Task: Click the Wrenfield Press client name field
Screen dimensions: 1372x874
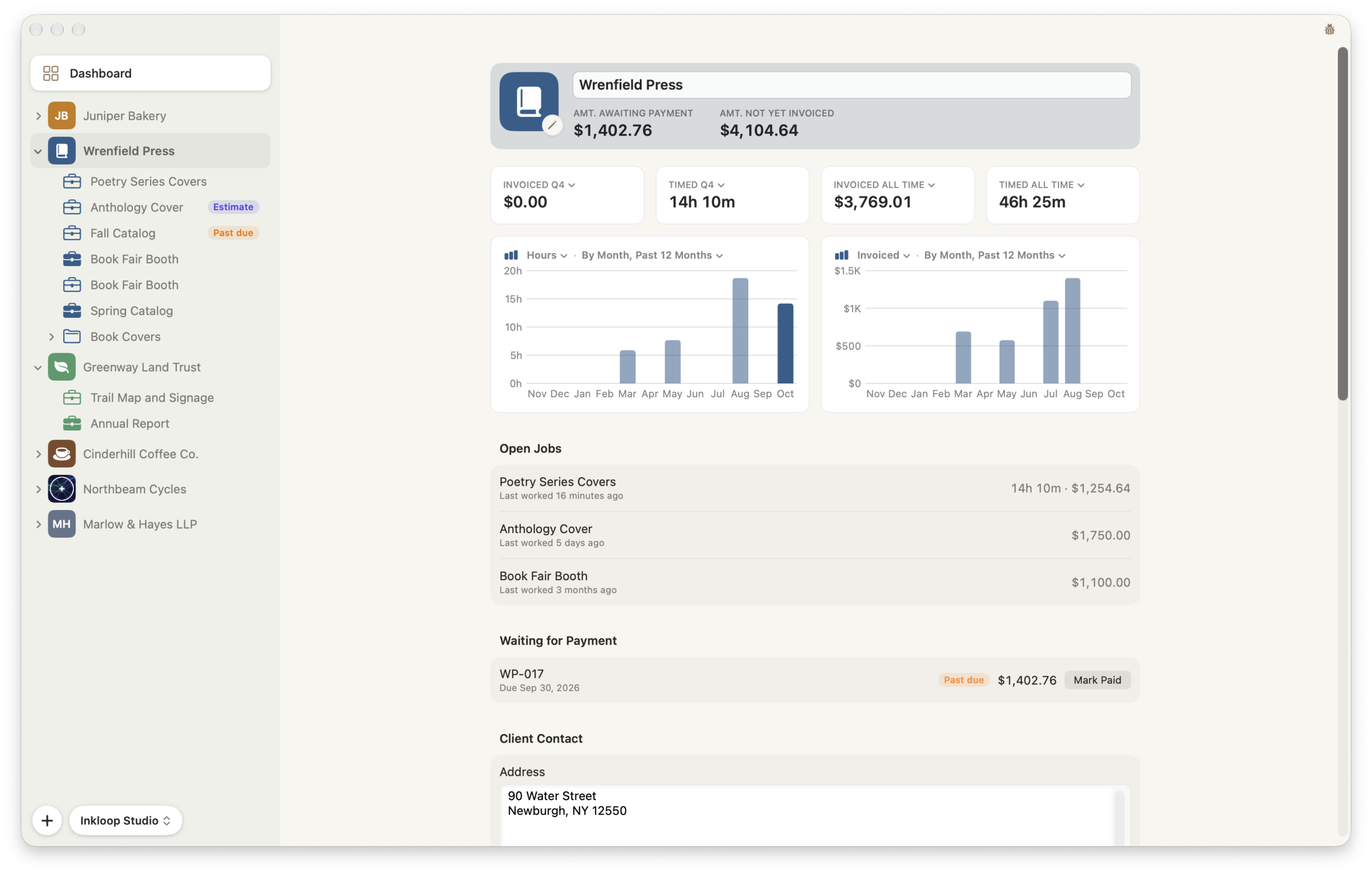Action: pos(851,85)
